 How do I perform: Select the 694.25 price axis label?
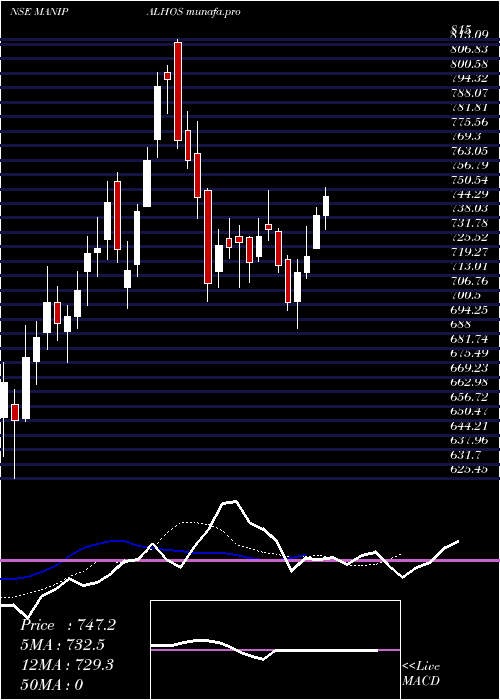point(469,310)
